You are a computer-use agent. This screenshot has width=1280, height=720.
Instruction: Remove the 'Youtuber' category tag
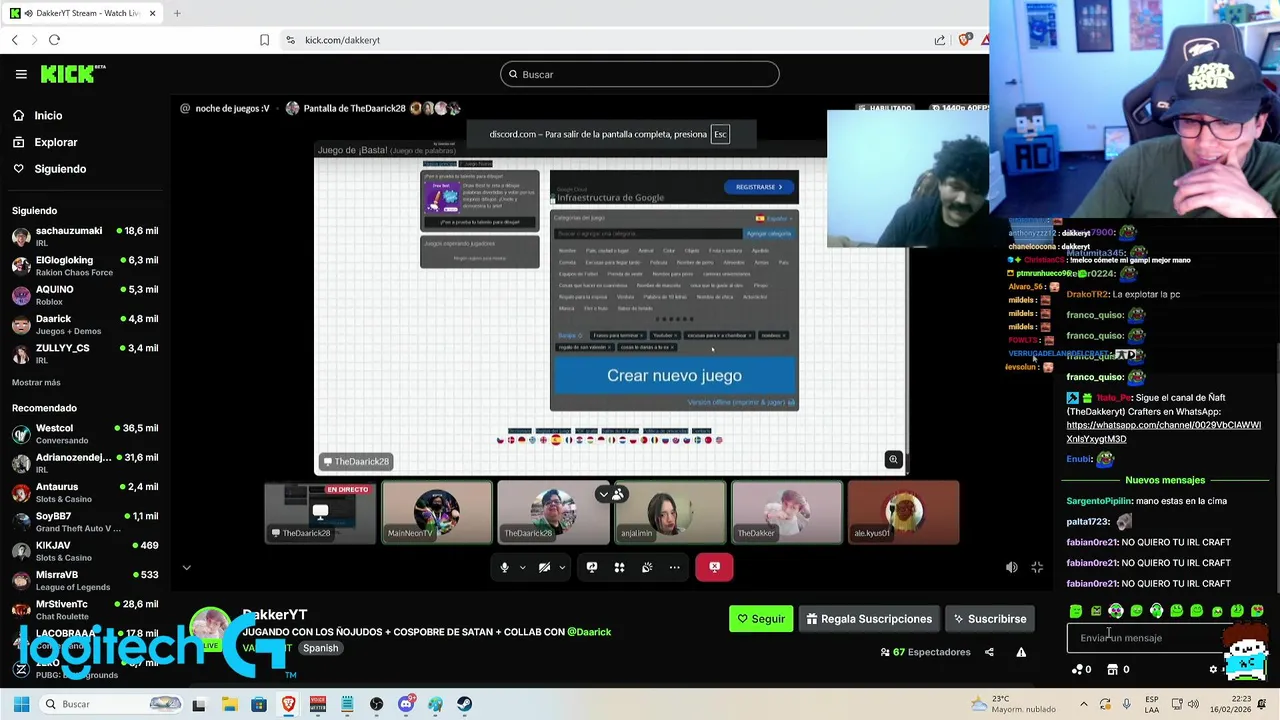coord(677,336)
